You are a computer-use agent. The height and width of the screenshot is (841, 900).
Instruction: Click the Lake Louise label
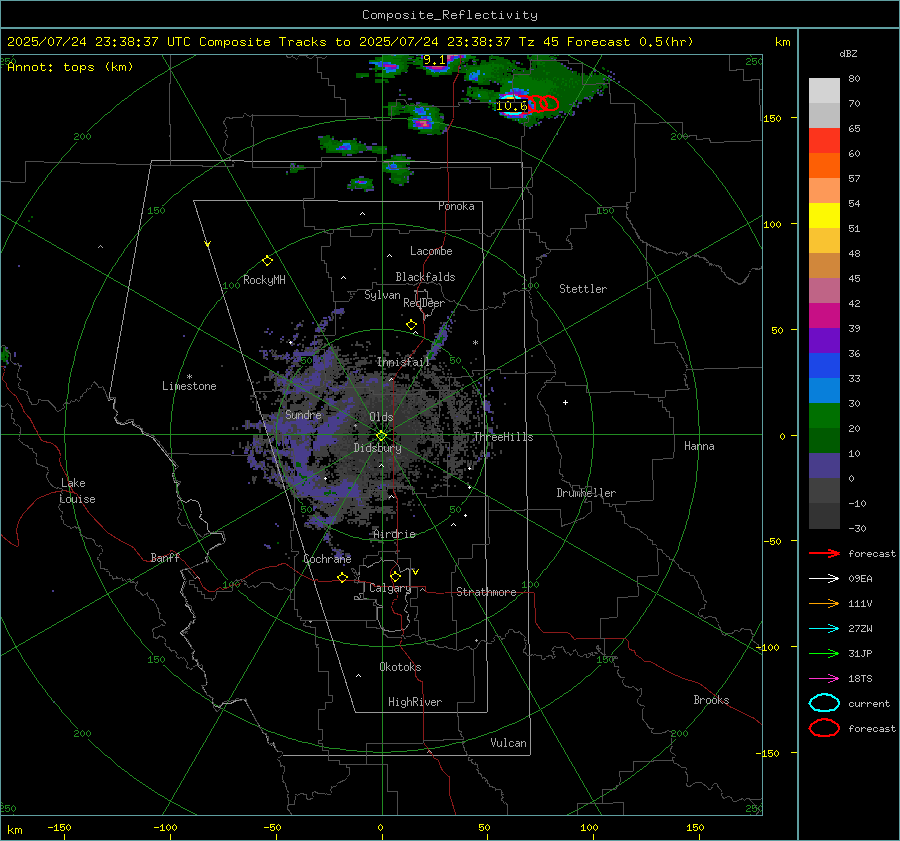[77, 491]
